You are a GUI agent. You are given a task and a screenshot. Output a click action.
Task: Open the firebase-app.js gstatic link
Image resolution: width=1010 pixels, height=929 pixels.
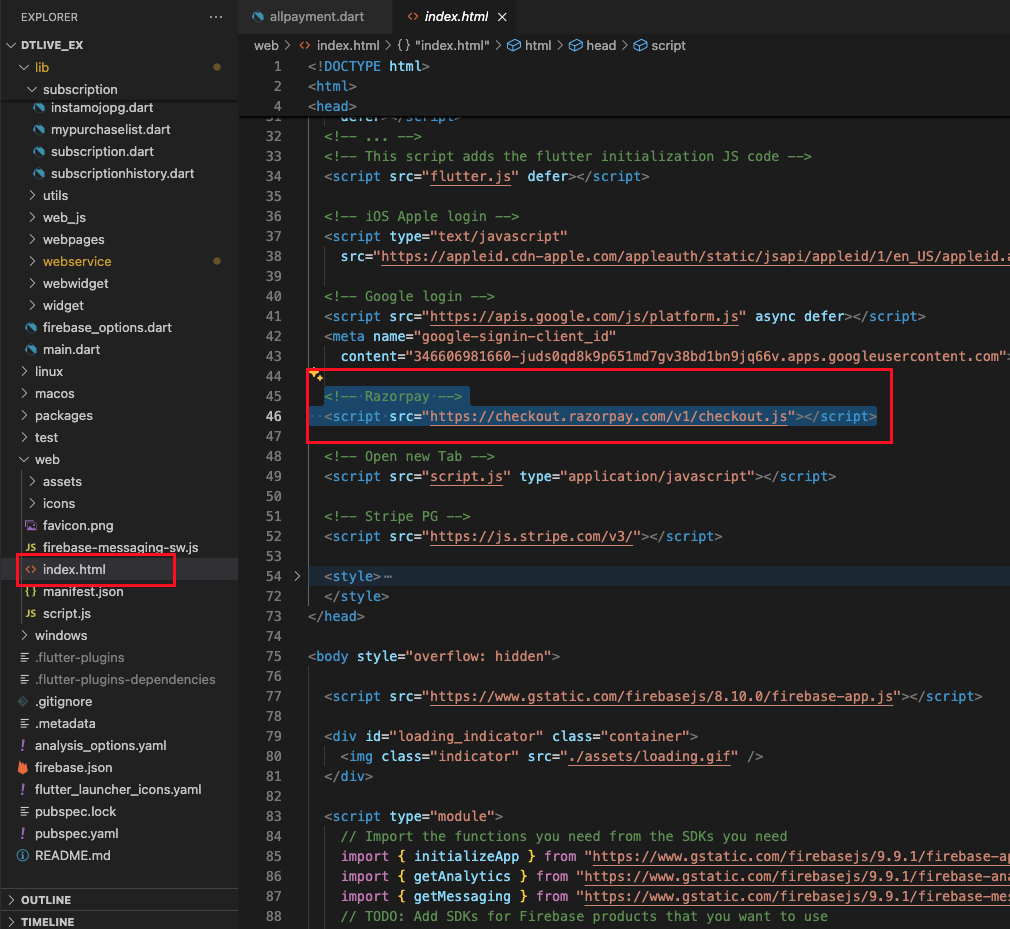click(661, 696)
